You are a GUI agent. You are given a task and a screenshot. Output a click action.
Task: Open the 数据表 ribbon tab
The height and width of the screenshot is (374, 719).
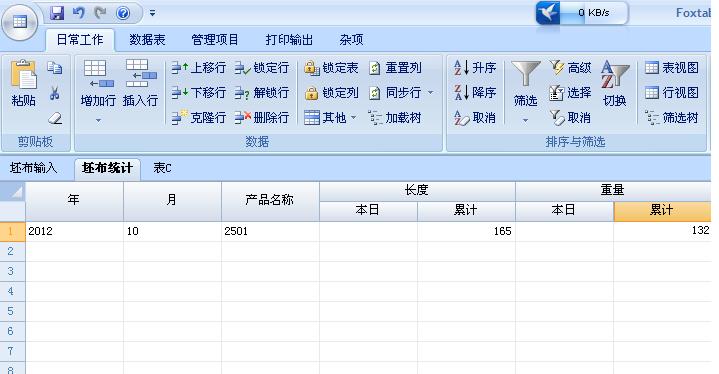(x=147, y=40)
